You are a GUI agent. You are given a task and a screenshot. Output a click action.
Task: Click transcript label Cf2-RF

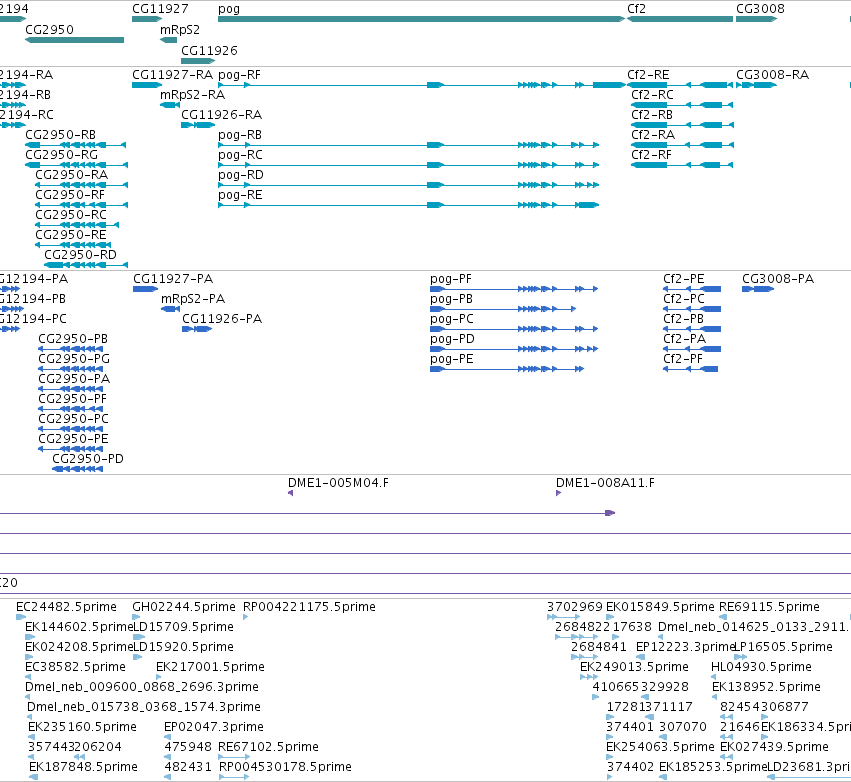pos(651,155)
